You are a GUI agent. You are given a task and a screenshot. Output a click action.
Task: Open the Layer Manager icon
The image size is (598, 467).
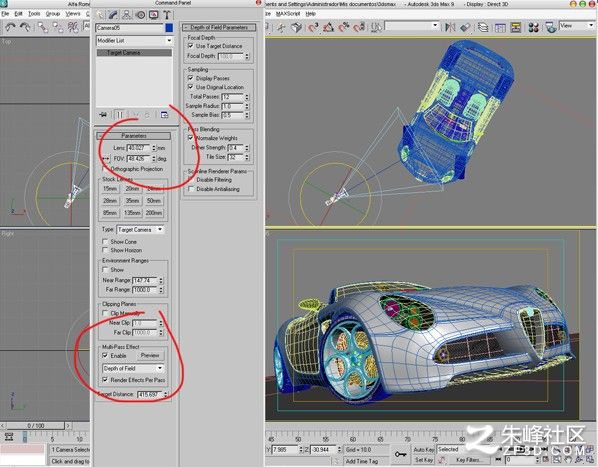click(483, 27)
